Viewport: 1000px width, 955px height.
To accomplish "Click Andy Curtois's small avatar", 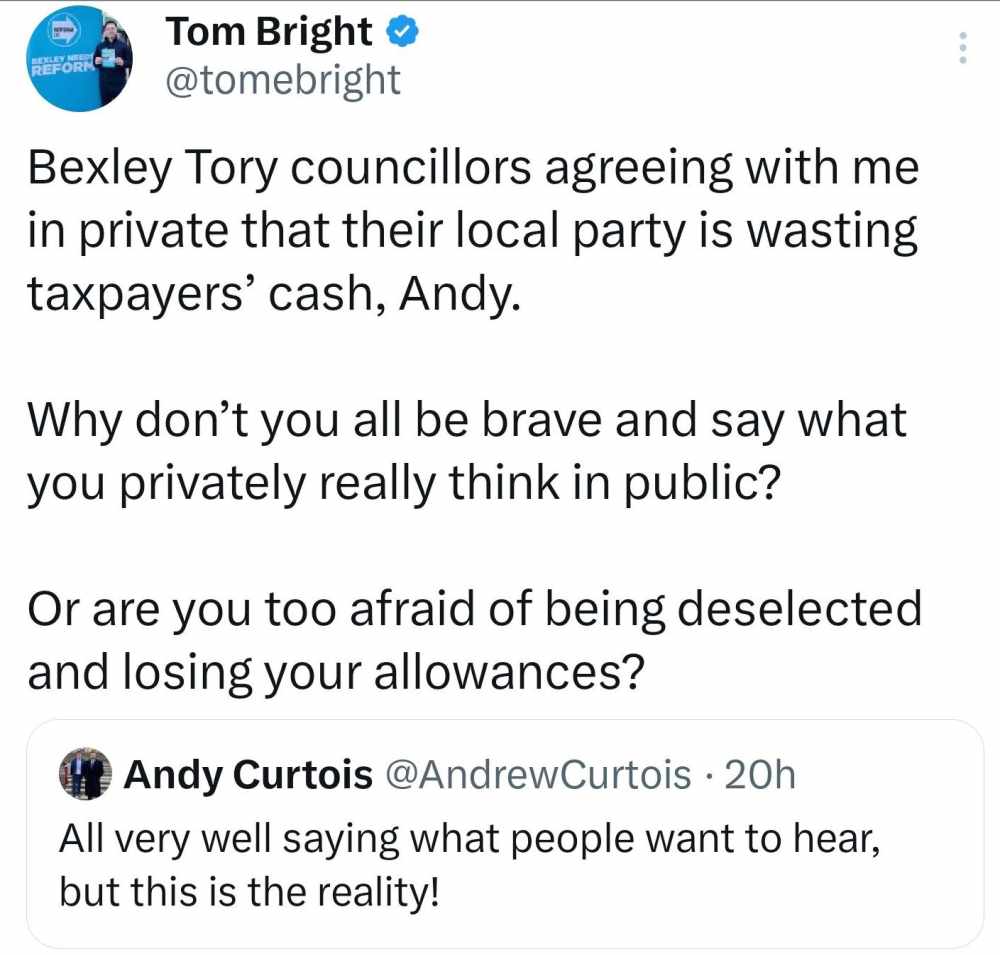I will click(x=84, y=775).
